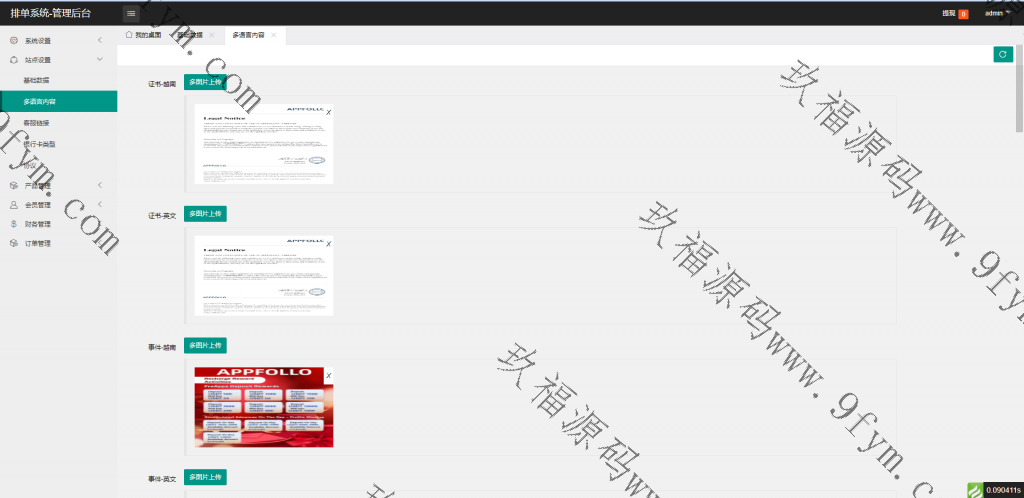This screenshot has width=1024, height=498.
Task: Click the 系统设置 gear icon in sidebar
Action: point(13,41)
